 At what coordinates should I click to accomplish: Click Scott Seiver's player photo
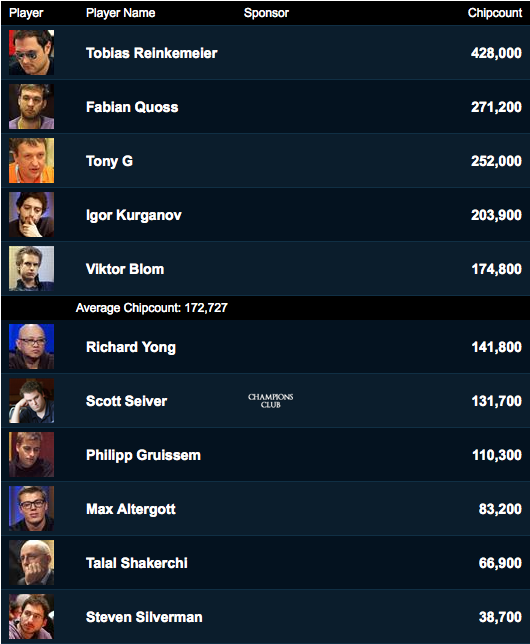pos(31,401)
